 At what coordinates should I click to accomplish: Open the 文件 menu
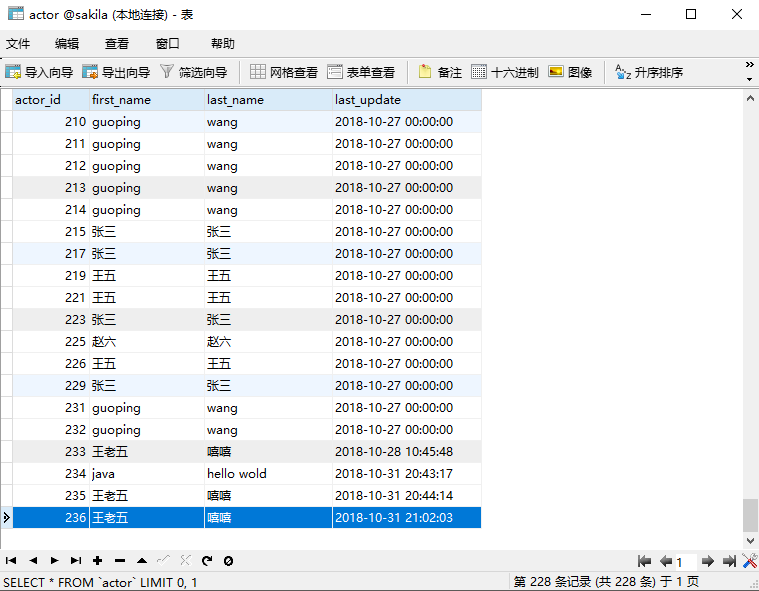18,44
